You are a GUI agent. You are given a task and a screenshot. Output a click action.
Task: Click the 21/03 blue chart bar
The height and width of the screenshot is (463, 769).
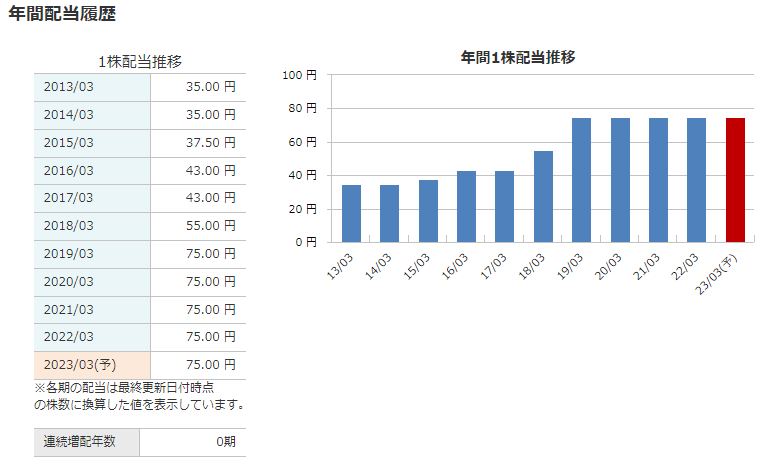pos(659,180)
